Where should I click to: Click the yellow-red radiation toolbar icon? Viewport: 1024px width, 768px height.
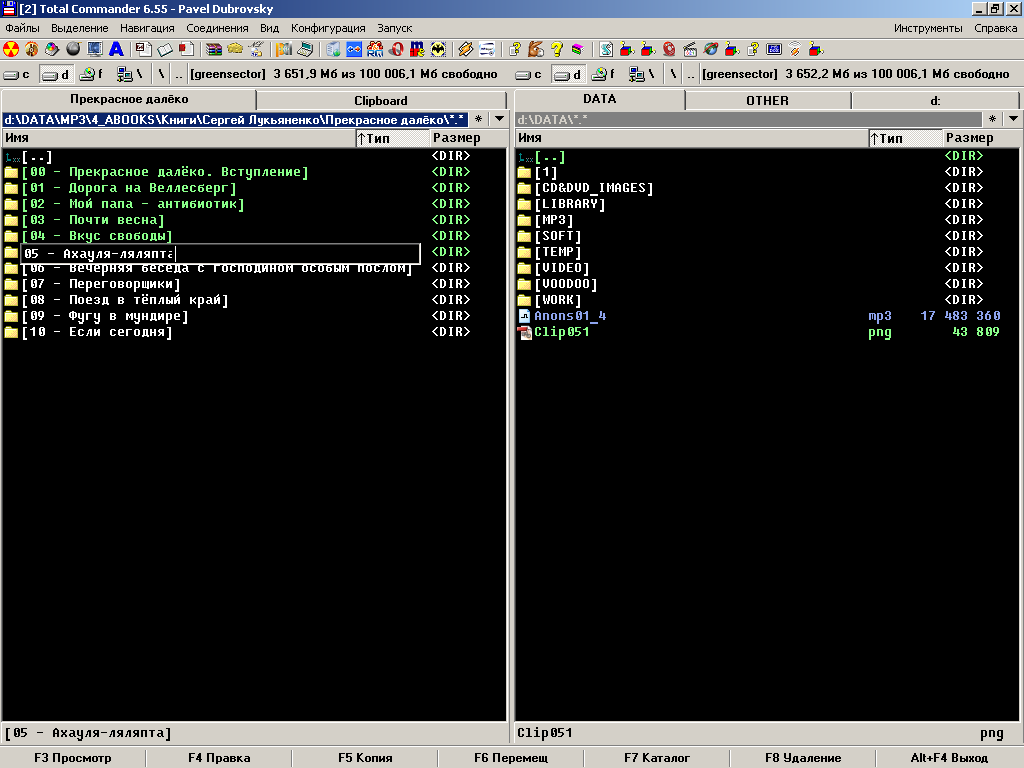[x=11, y=49]
